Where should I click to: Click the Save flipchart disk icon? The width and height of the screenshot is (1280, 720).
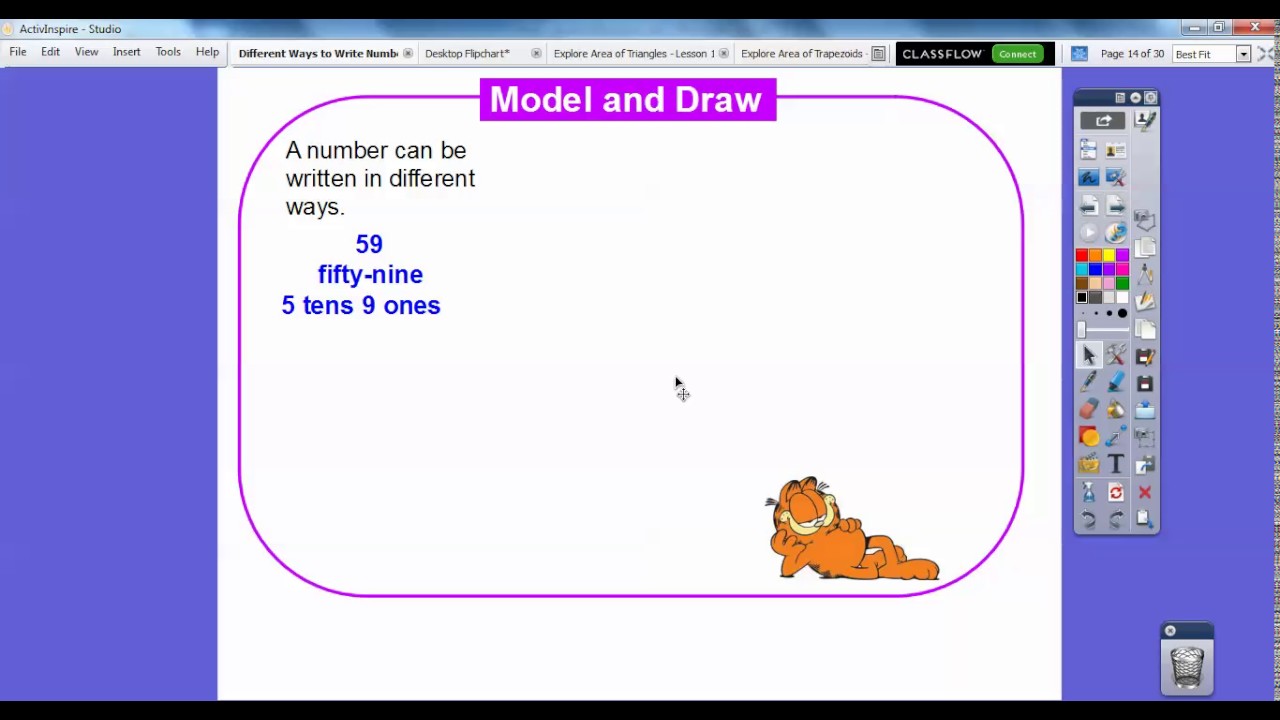pos(1145,384)
